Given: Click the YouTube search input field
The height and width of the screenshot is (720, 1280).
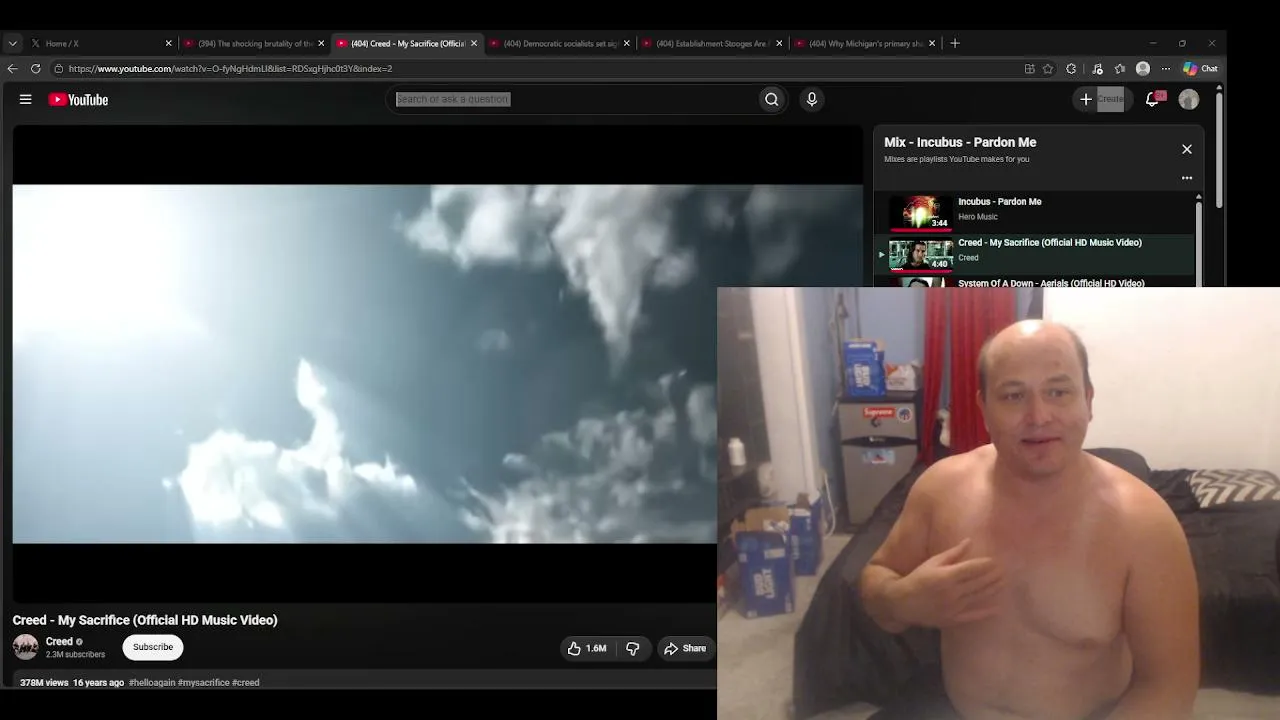Looking at the screenshot, I should click(x=572, y=99).
